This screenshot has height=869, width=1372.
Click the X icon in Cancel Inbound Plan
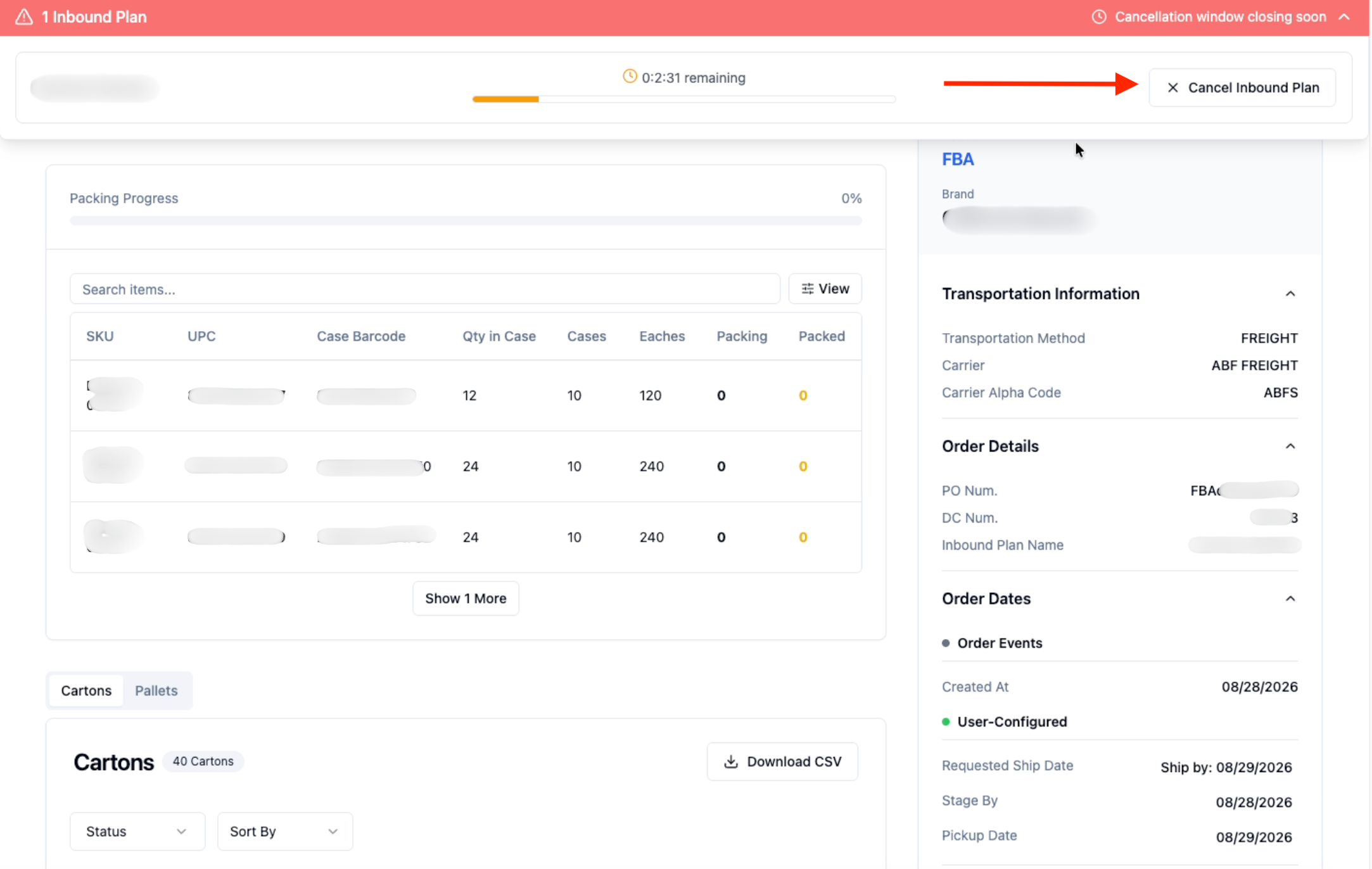tap(1172, 87)
